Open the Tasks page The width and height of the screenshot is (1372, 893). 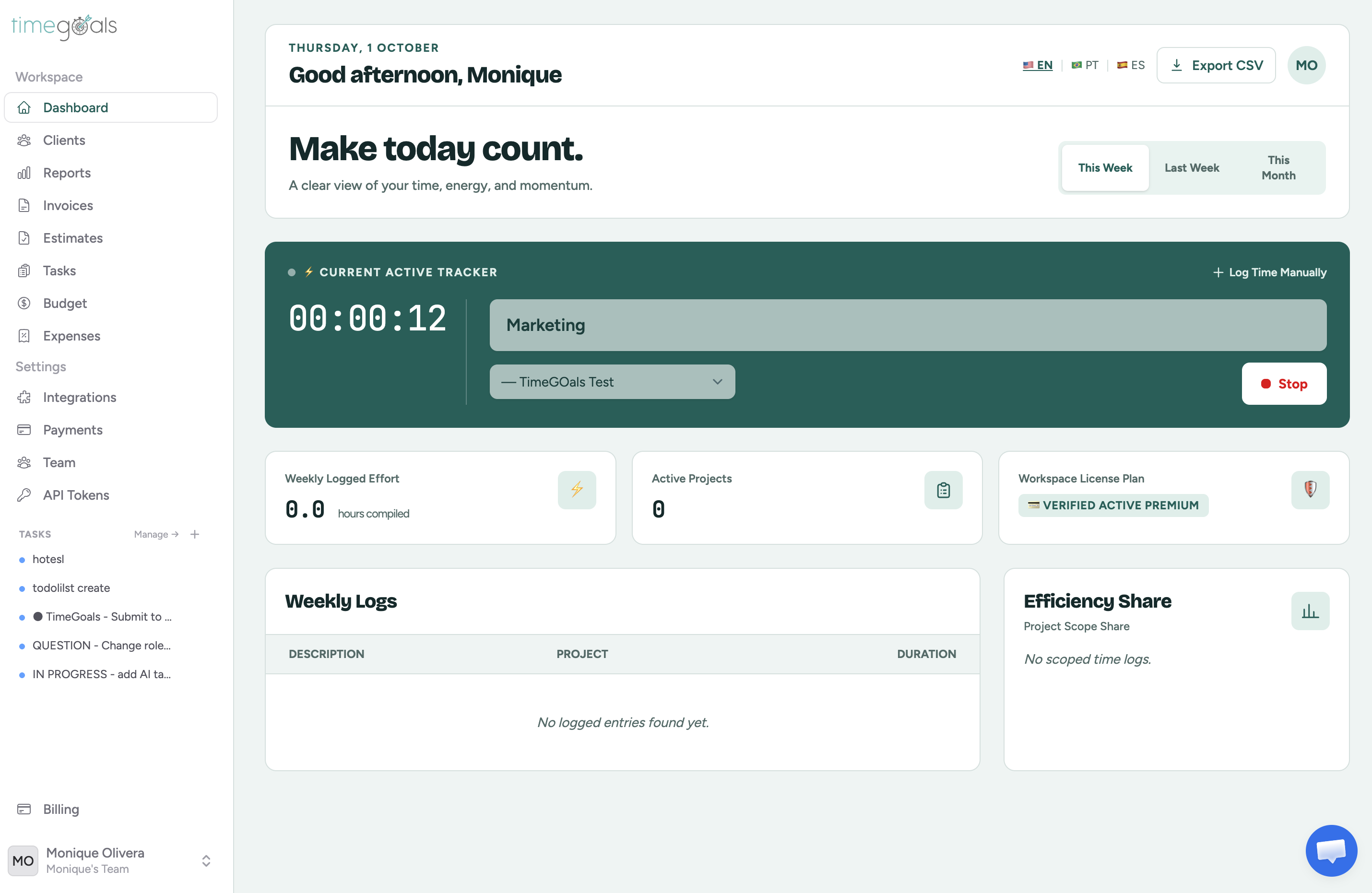tap(111, 270)
